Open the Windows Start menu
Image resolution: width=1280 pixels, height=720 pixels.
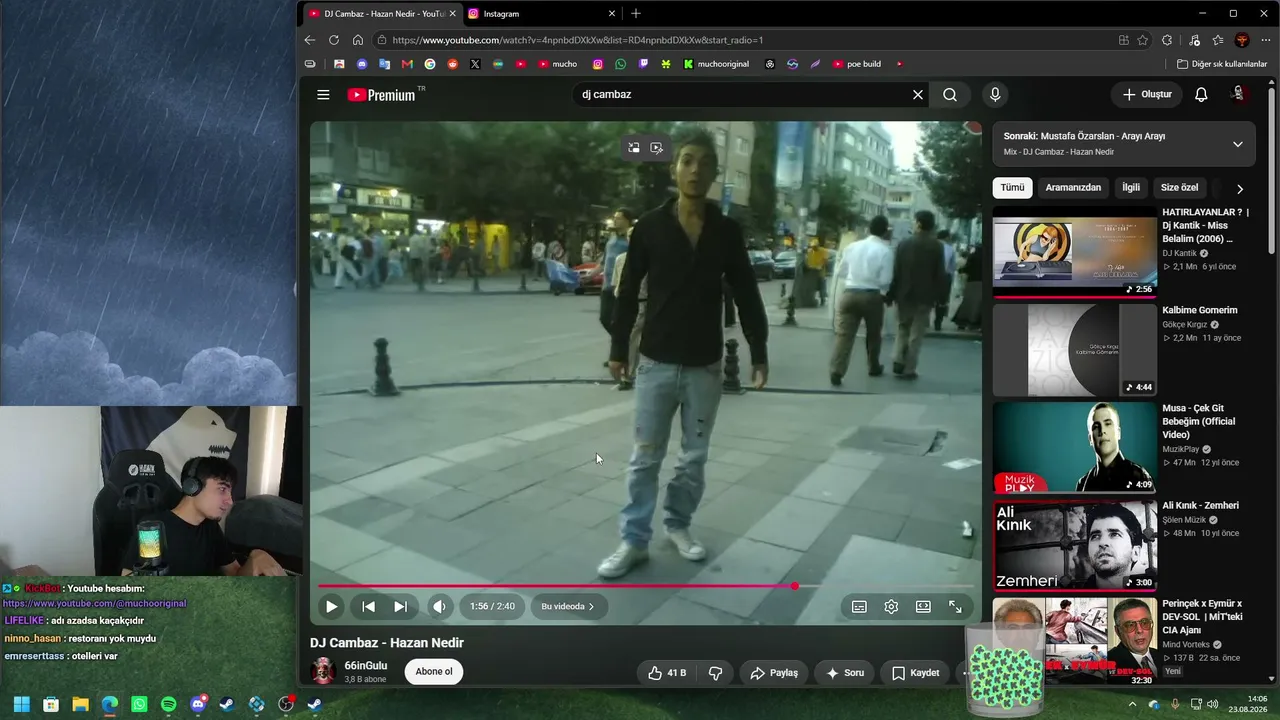(22, 704)
